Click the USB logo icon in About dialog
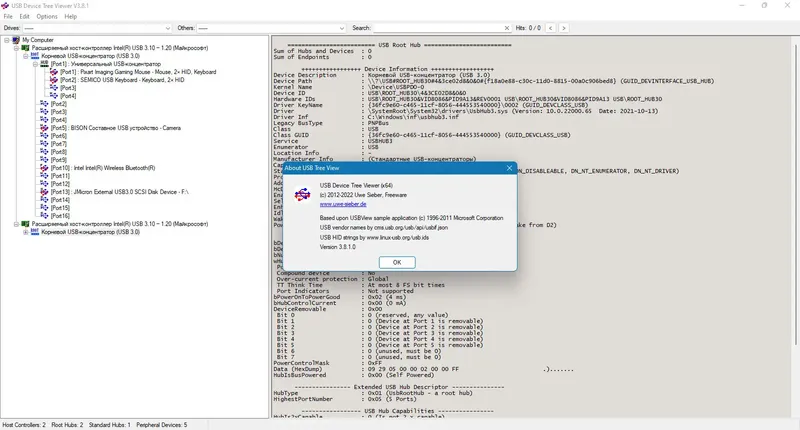The width and height of the screenshot is (800, 430). coord(303,195)
